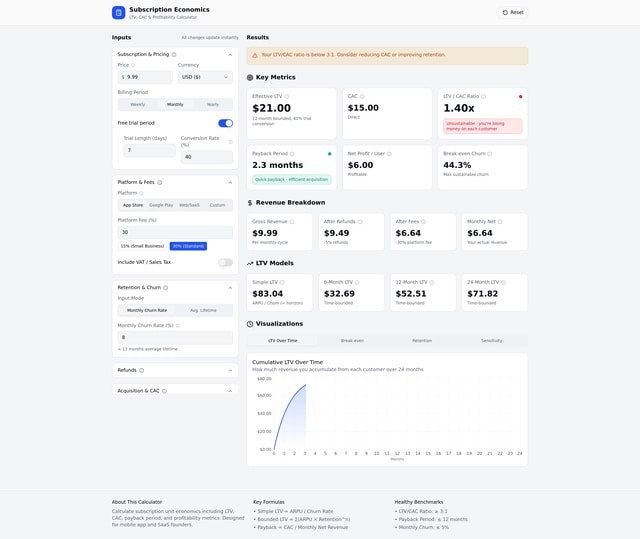Click the info icon beside After Refunds
The width and height of the screenshot is (640, 539).
coord(360,222)
